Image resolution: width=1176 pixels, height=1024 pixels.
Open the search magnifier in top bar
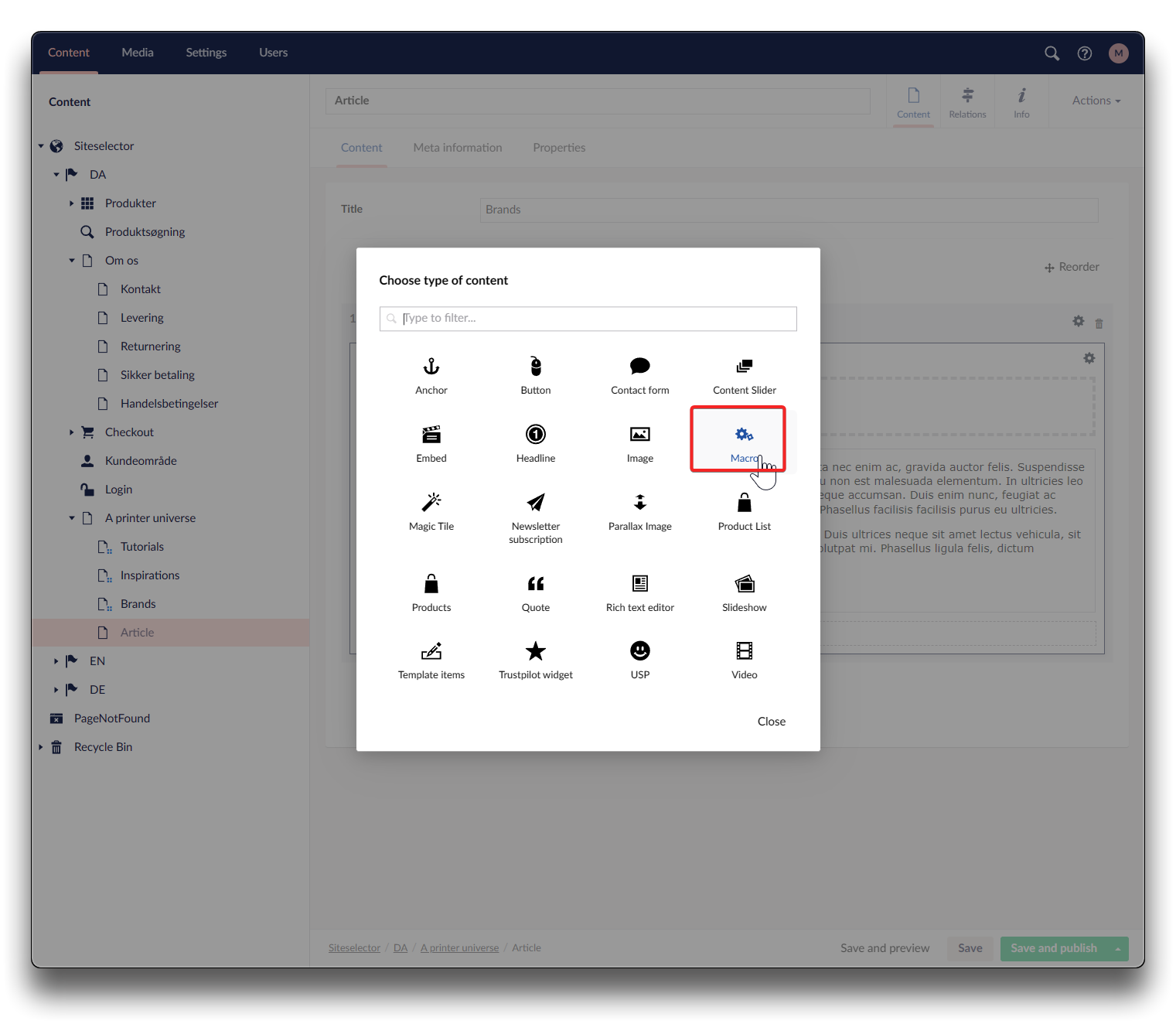1052,53
